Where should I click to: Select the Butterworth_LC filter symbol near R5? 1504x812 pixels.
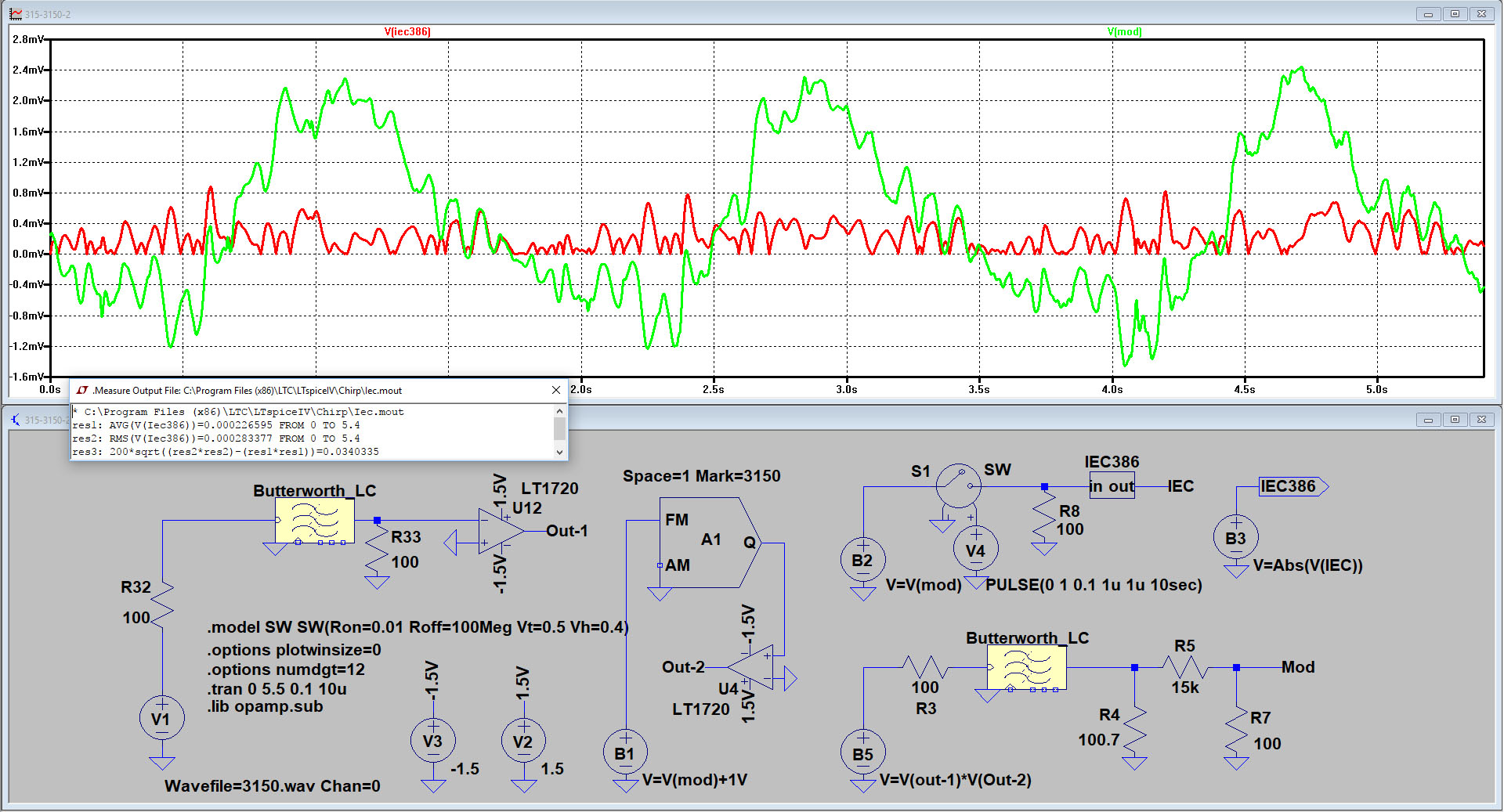(1026, 668)
